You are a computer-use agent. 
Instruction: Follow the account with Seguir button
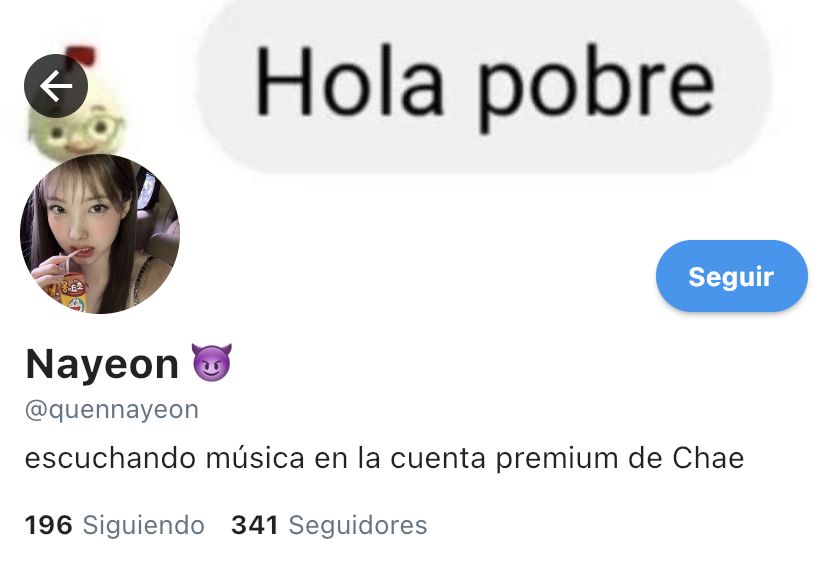tap(731, 276)
